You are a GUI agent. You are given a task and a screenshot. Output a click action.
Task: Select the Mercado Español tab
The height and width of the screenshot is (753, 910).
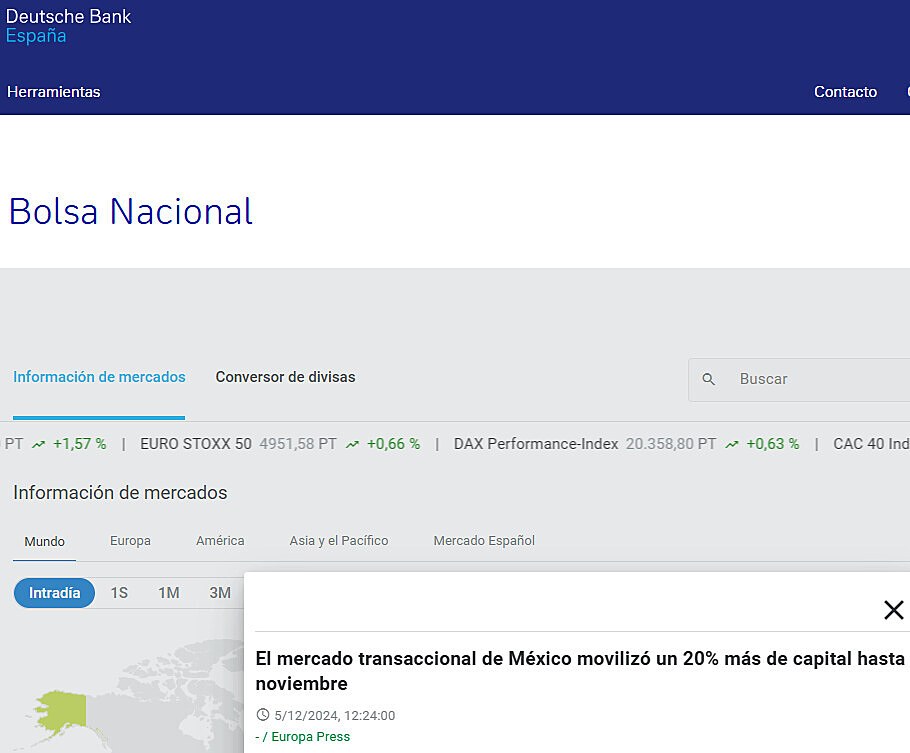484,541
